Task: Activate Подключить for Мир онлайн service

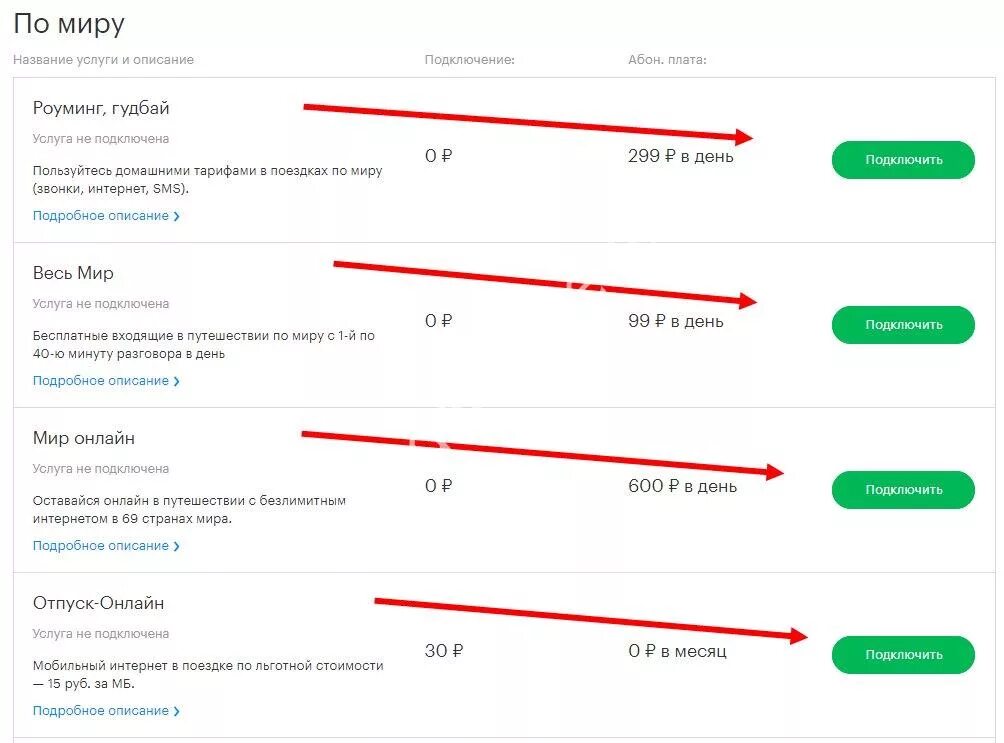Action: pyautogui.click(x=903, y=490)
